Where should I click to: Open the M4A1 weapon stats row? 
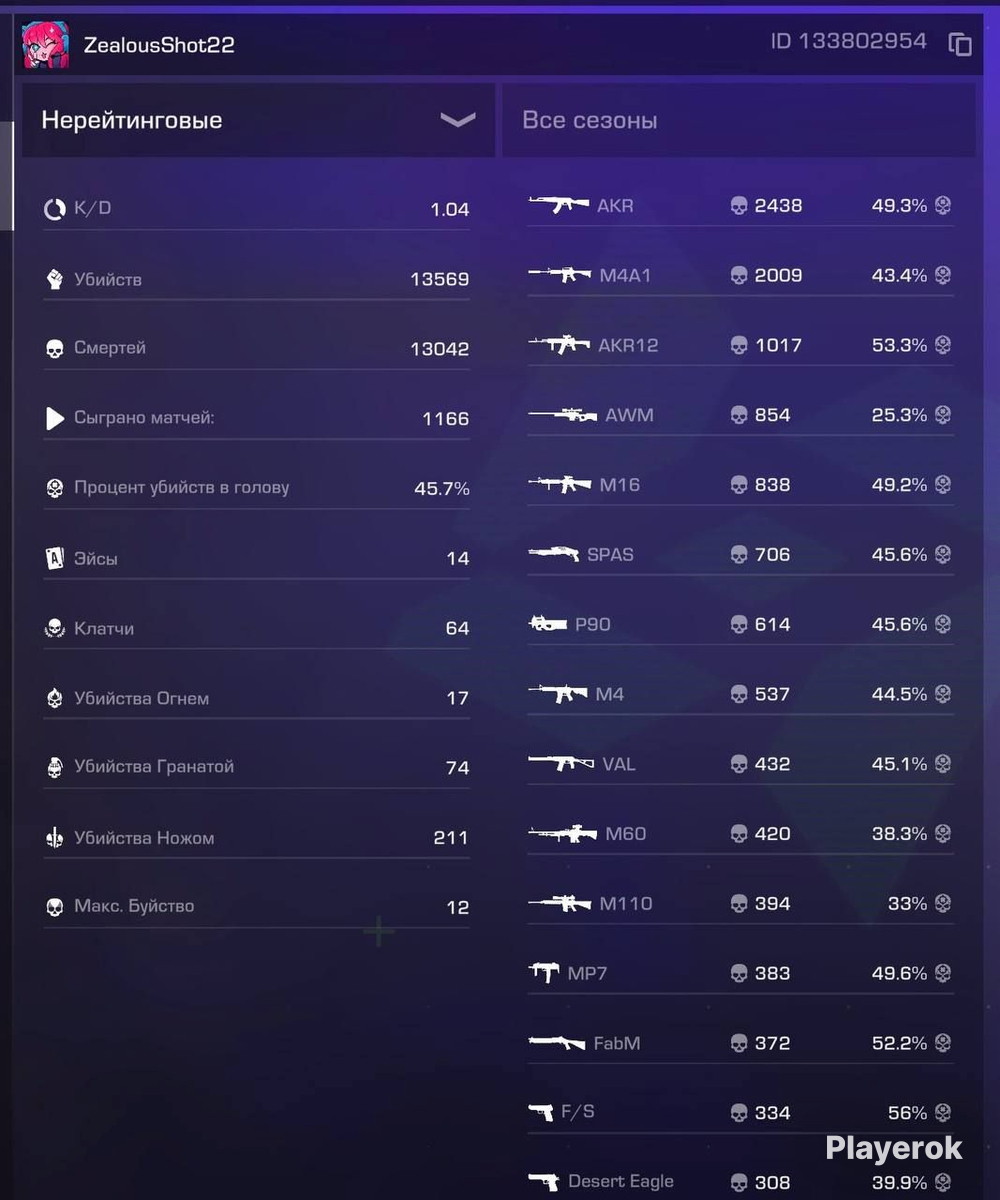[x=740, y=275]
